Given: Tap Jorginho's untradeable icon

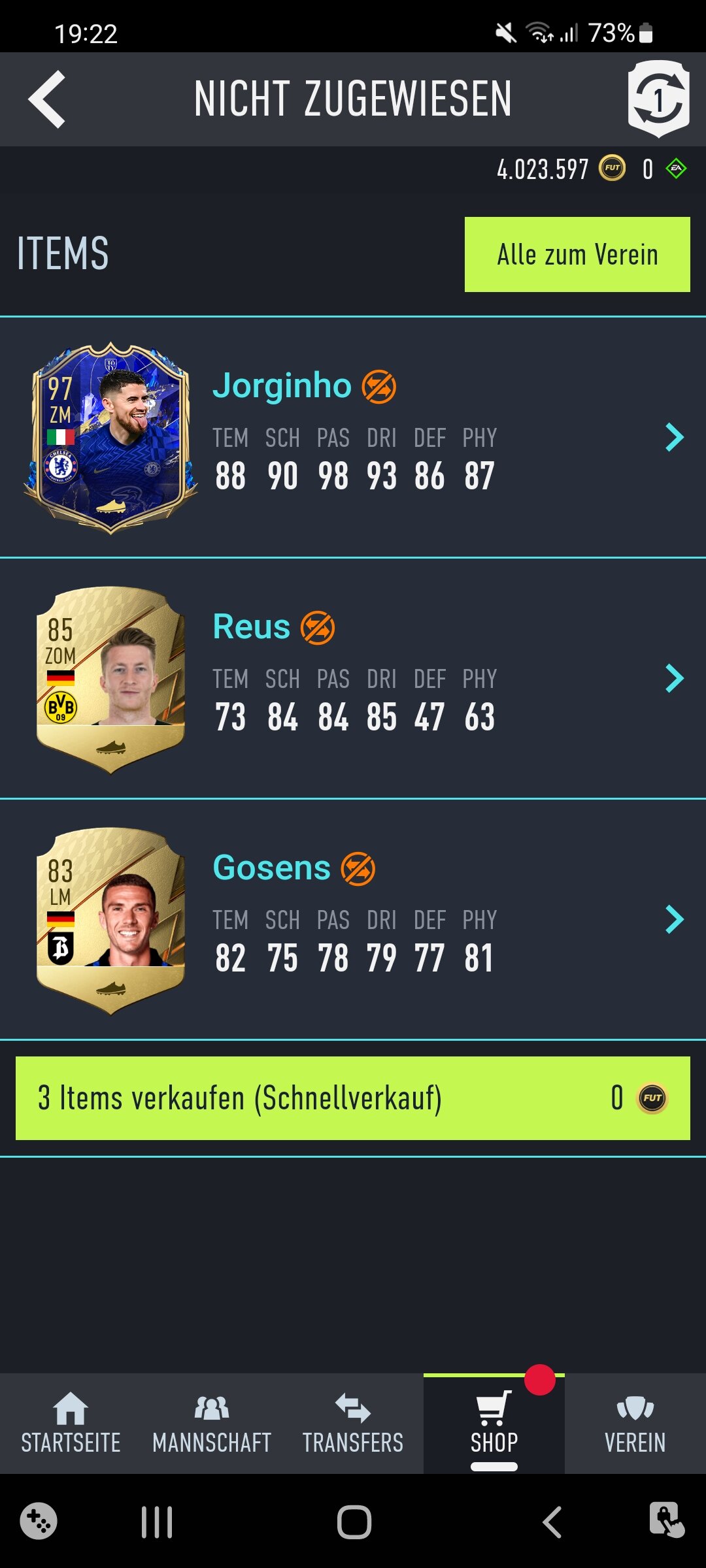Looking at the screenshot, I should [x=379, y=386].
